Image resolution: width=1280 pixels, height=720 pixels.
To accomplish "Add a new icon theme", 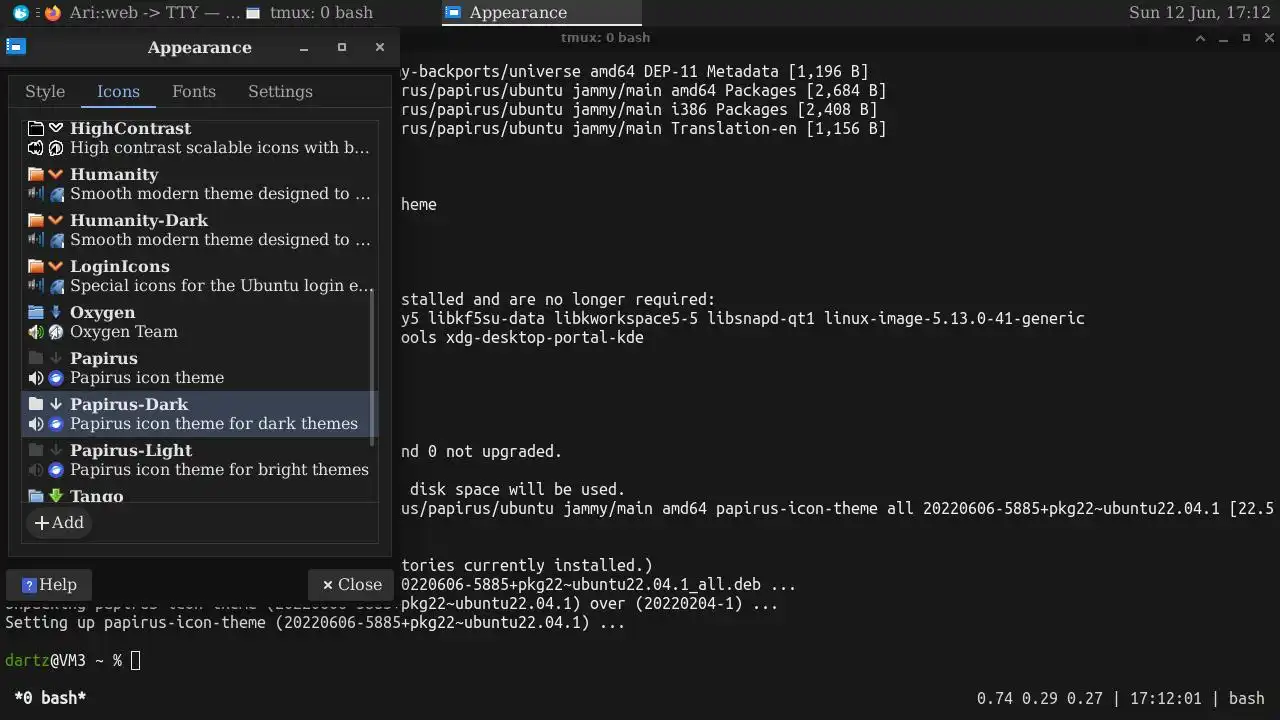I will [x=59, y=523].
